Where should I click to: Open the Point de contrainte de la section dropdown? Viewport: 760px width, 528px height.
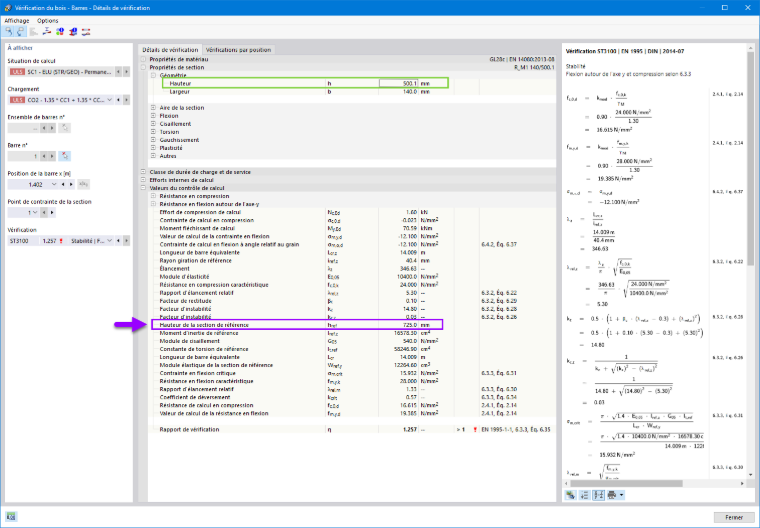point(35,213)
